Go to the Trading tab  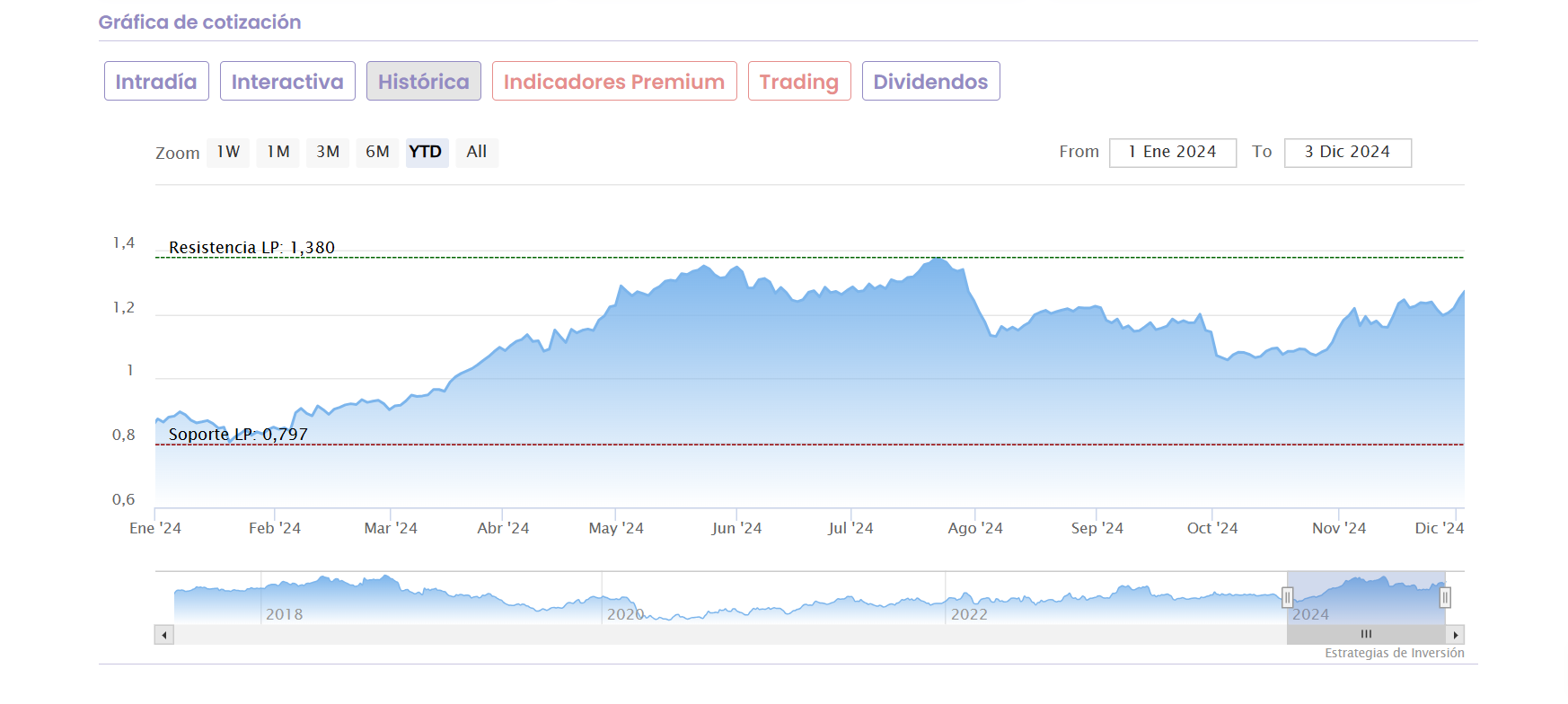799,82
